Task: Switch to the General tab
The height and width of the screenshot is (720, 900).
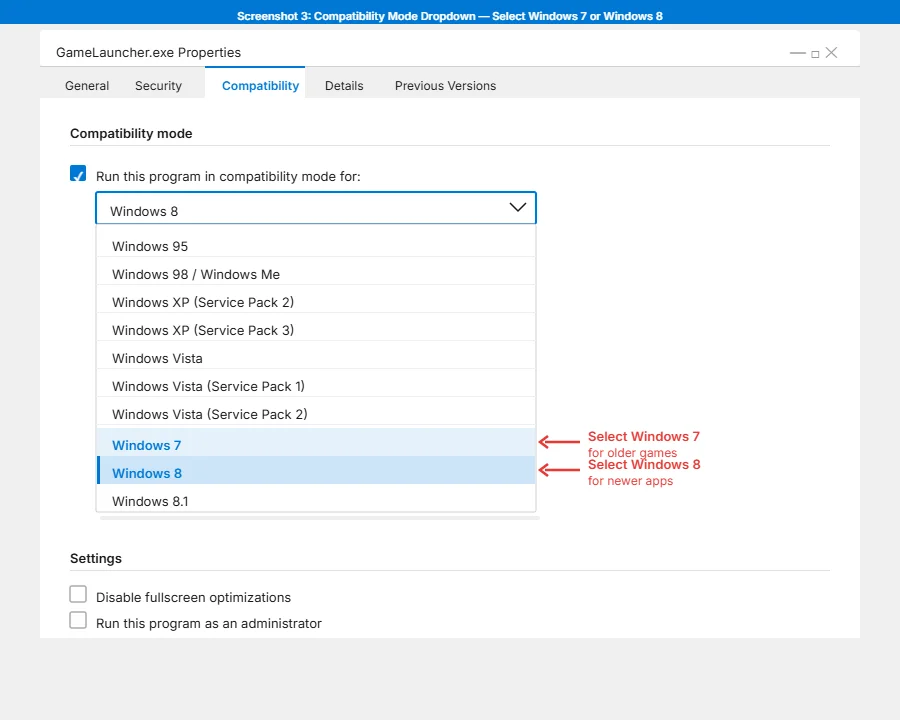Action: (x=87, y=86)
